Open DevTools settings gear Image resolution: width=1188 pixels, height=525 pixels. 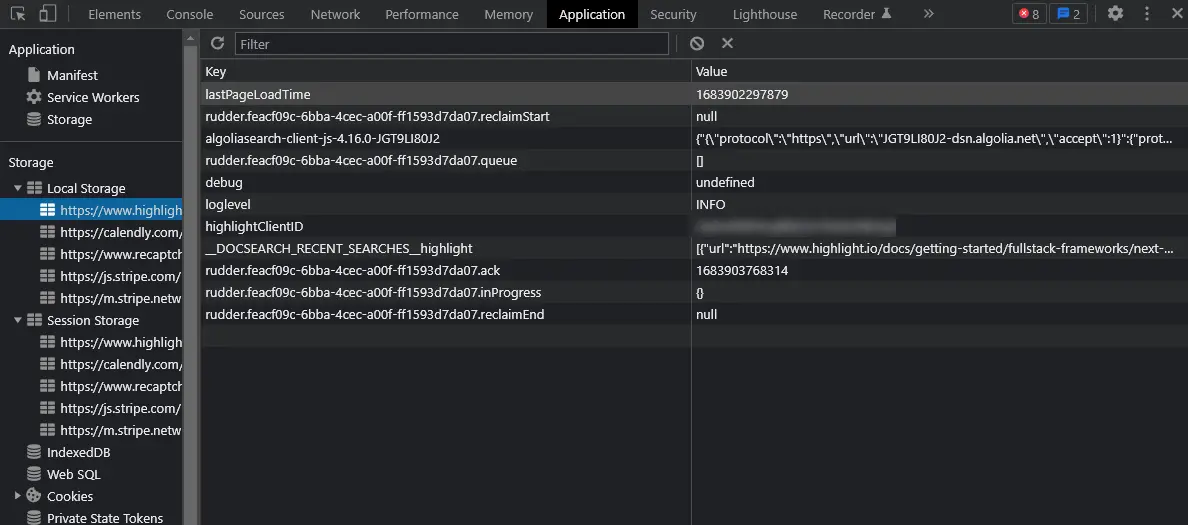pyautogui.click(x=1115, y=14)
